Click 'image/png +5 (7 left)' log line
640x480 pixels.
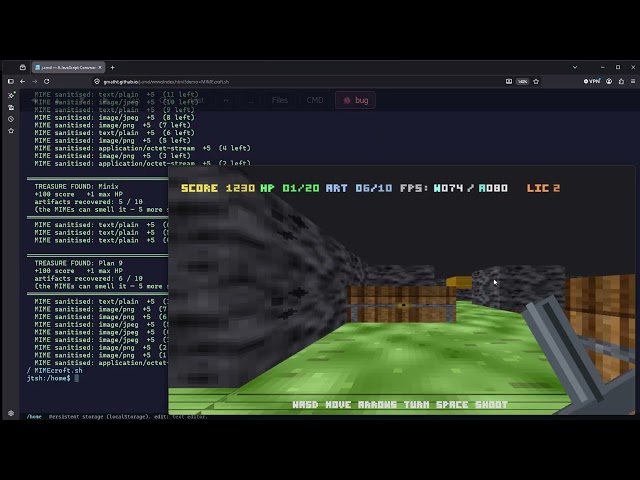pos(113,125)
